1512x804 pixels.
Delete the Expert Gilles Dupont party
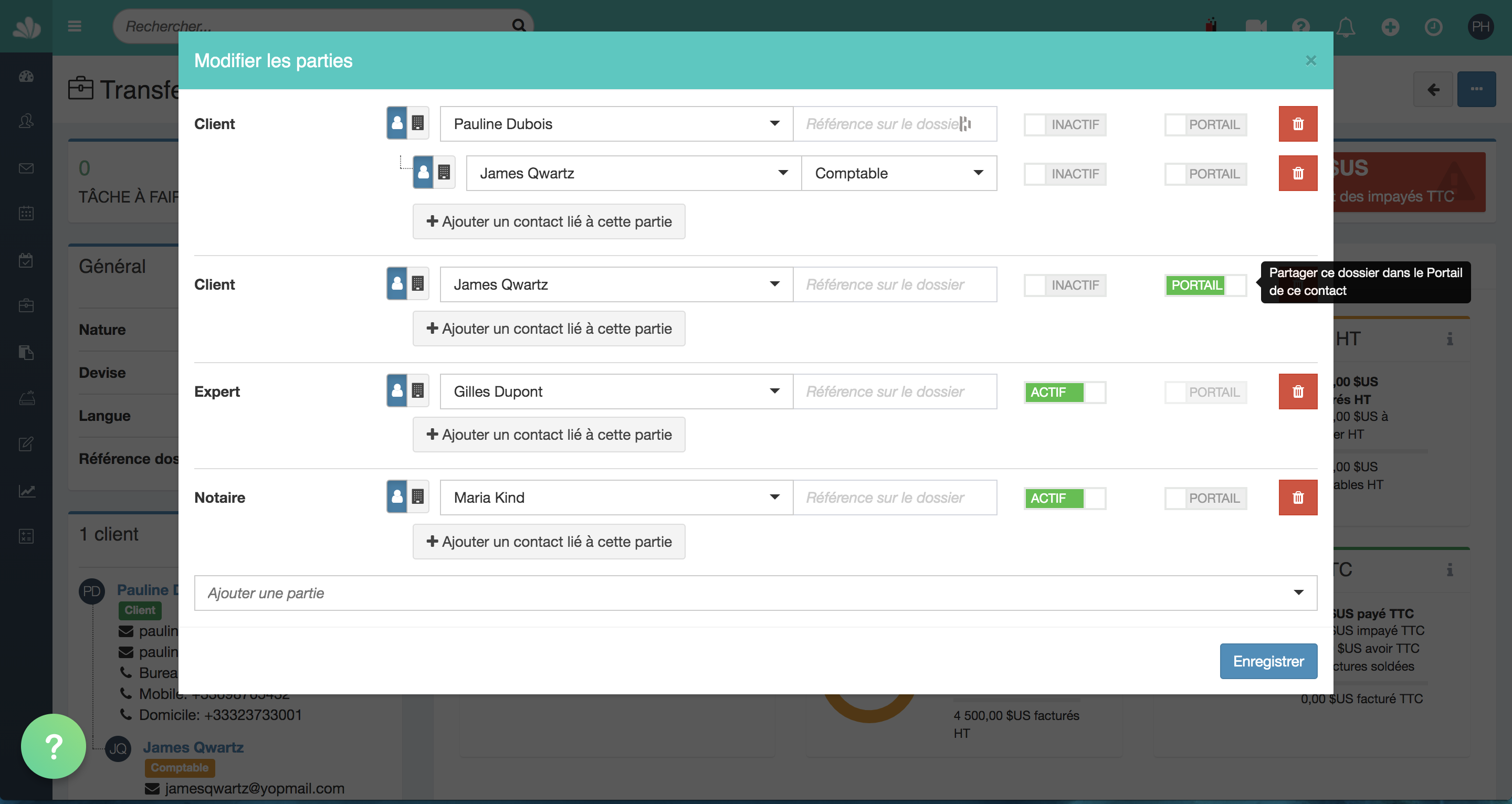pyautogui.click(x=1298, y=392)
